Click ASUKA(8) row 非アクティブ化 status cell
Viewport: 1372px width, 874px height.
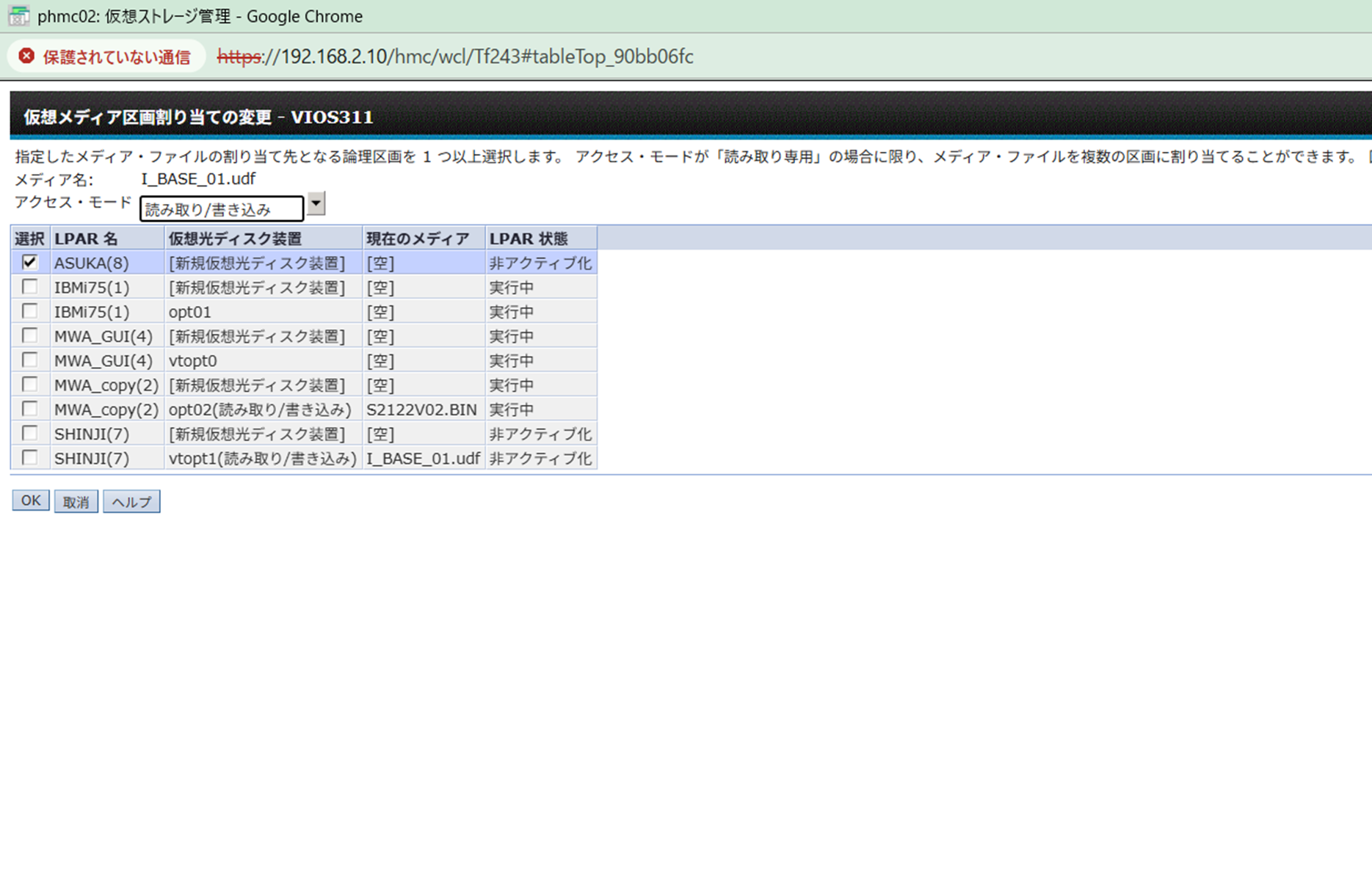tap(542, 263)
